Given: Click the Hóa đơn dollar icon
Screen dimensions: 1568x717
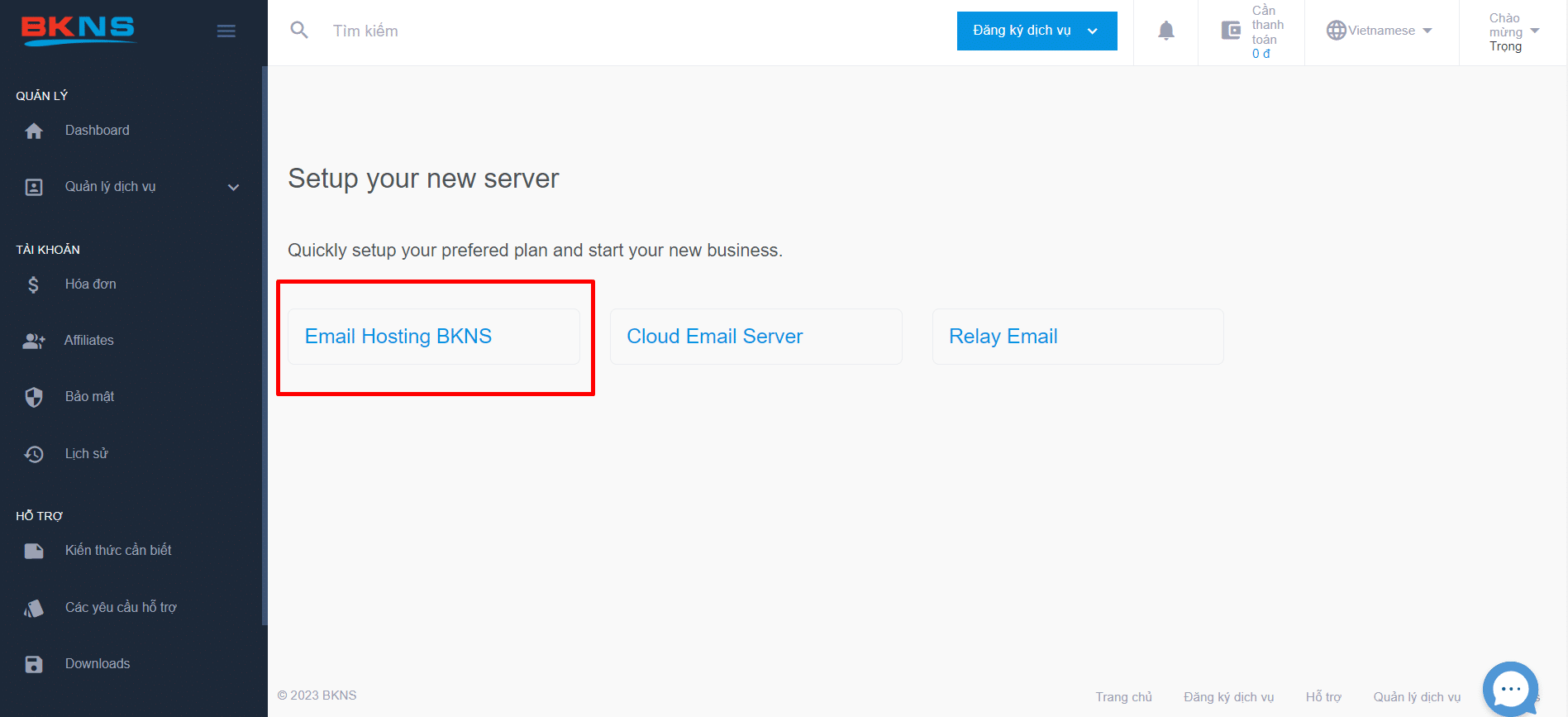Looking at the screenshot, I should tap(34, 284).
